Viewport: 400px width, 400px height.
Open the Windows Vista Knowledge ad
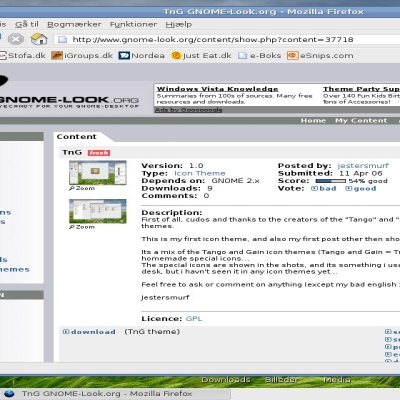point(217,89)
